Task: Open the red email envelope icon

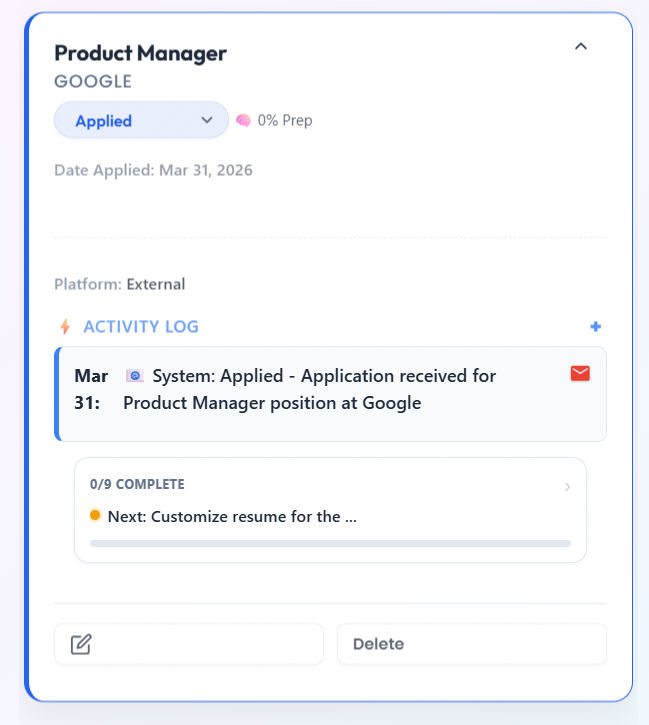Action: click(x=580, y=373)
